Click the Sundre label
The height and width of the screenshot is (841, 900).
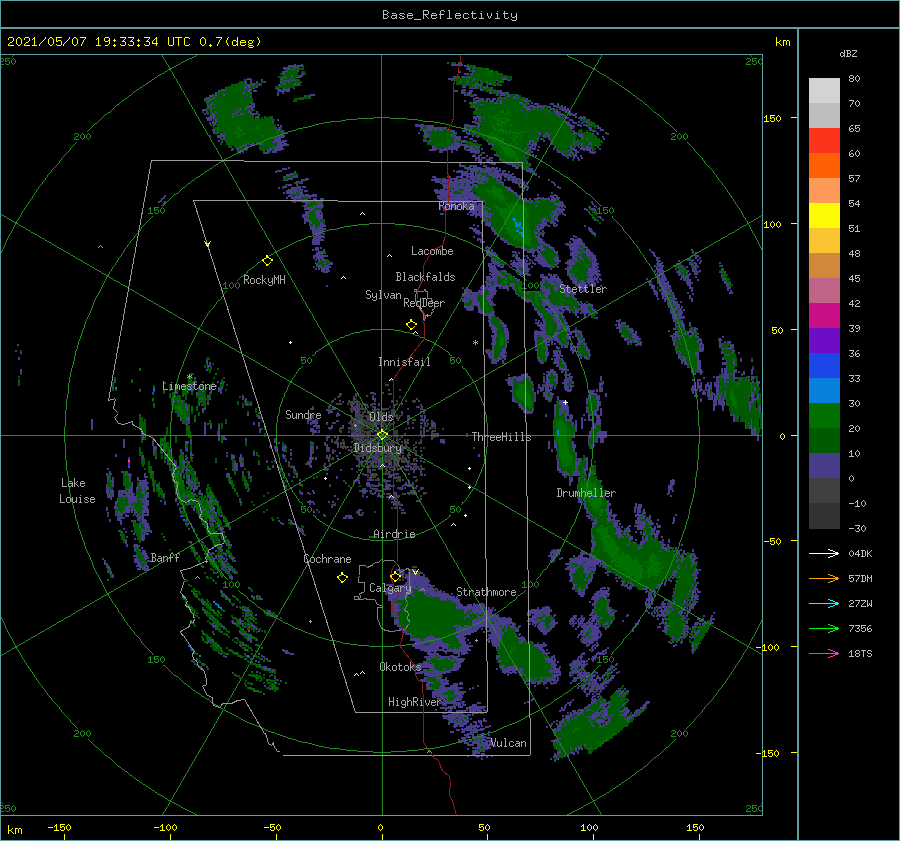(303, 415)
